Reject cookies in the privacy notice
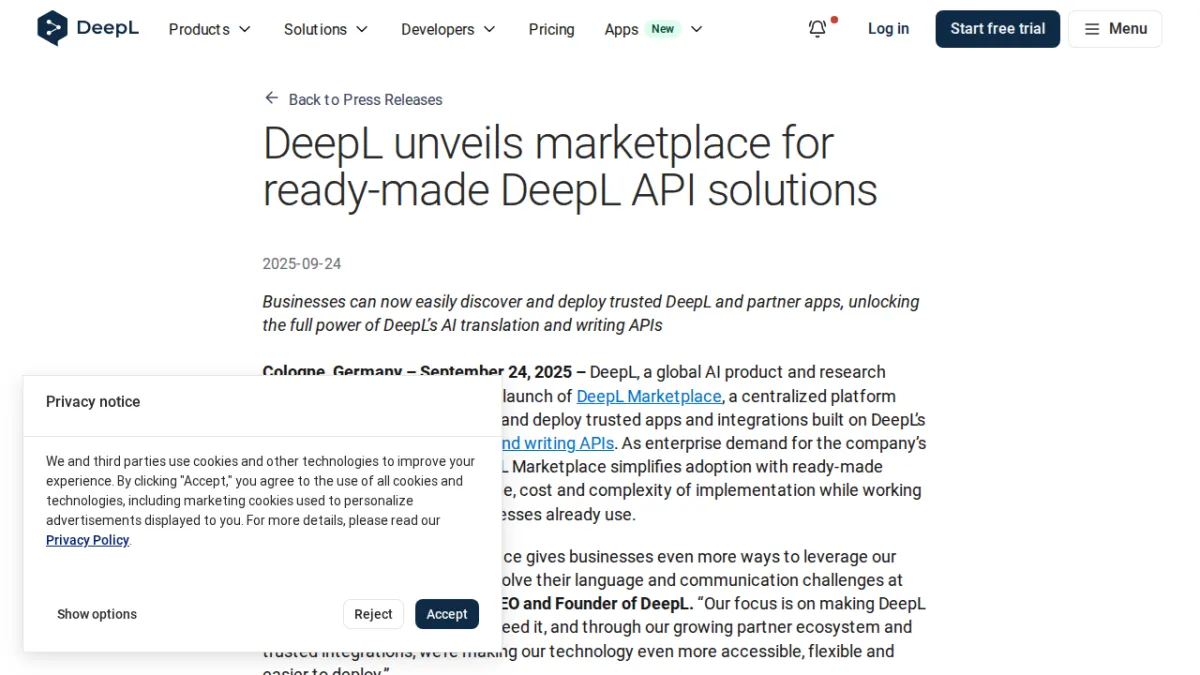This screenshot has width=1200, height=675. (373, 614)
